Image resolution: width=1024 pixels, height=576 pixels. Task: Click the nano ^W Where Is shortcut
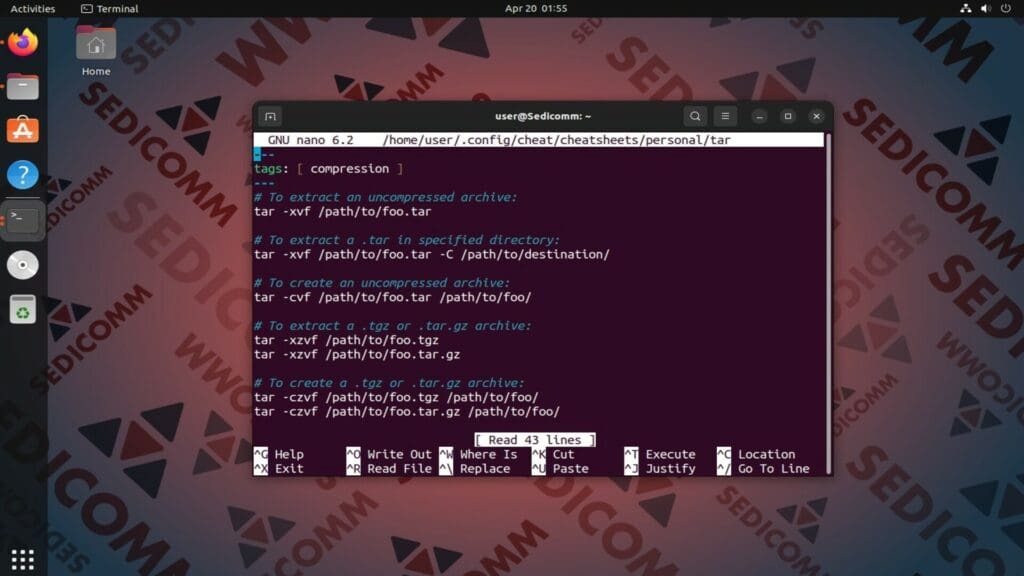tap(478, 455)
